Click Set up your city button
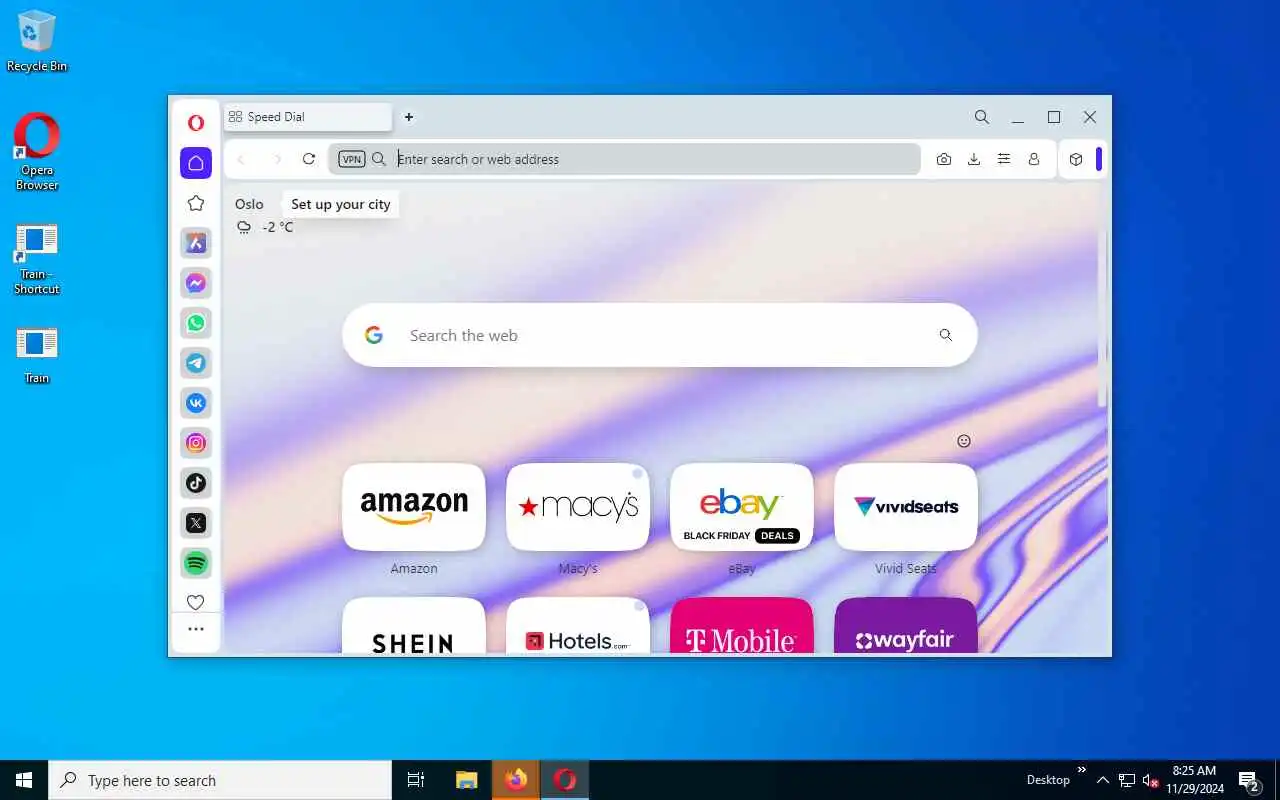The image size is (1280, 800). click(x=341, y=204)
